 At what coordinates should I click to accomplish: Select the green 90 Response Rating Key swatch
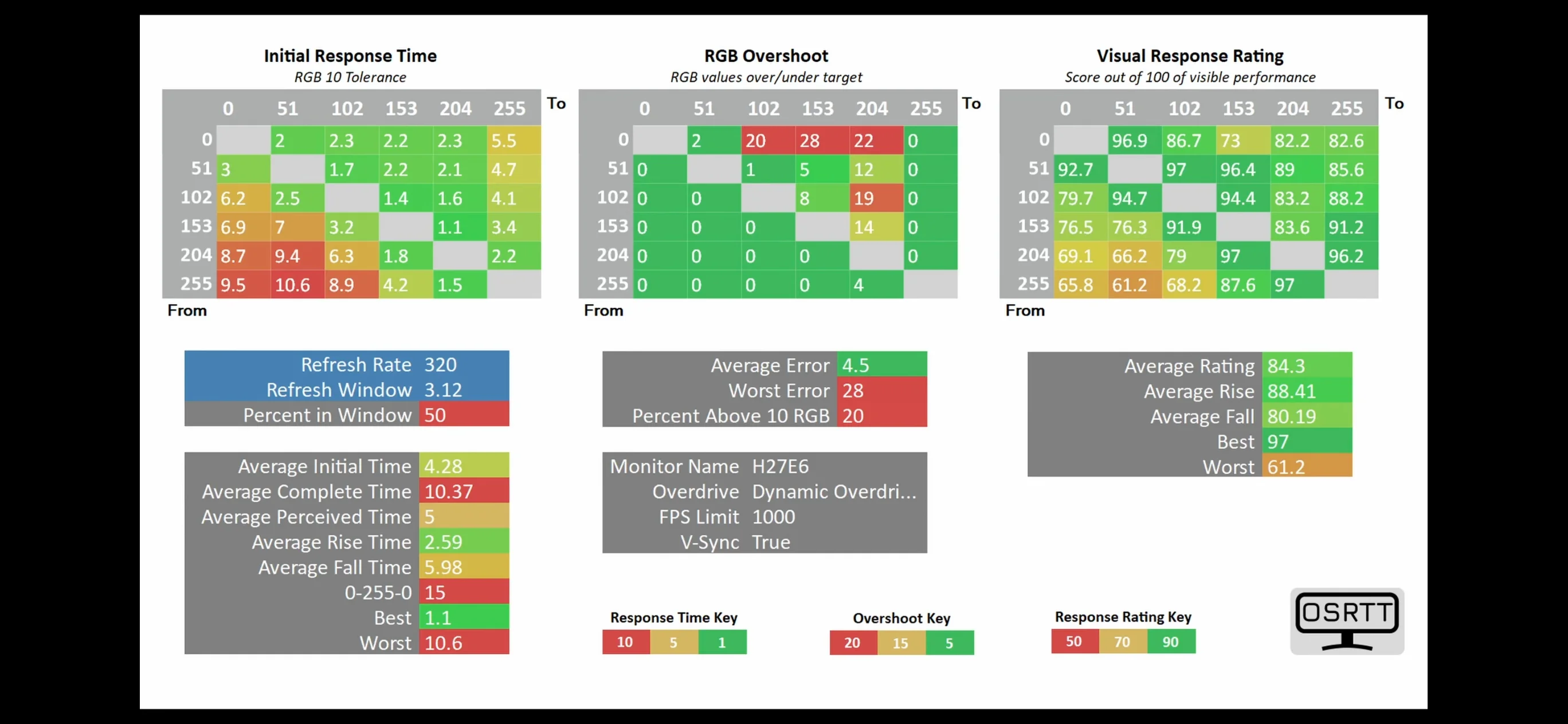click(x=1171, y=642)
